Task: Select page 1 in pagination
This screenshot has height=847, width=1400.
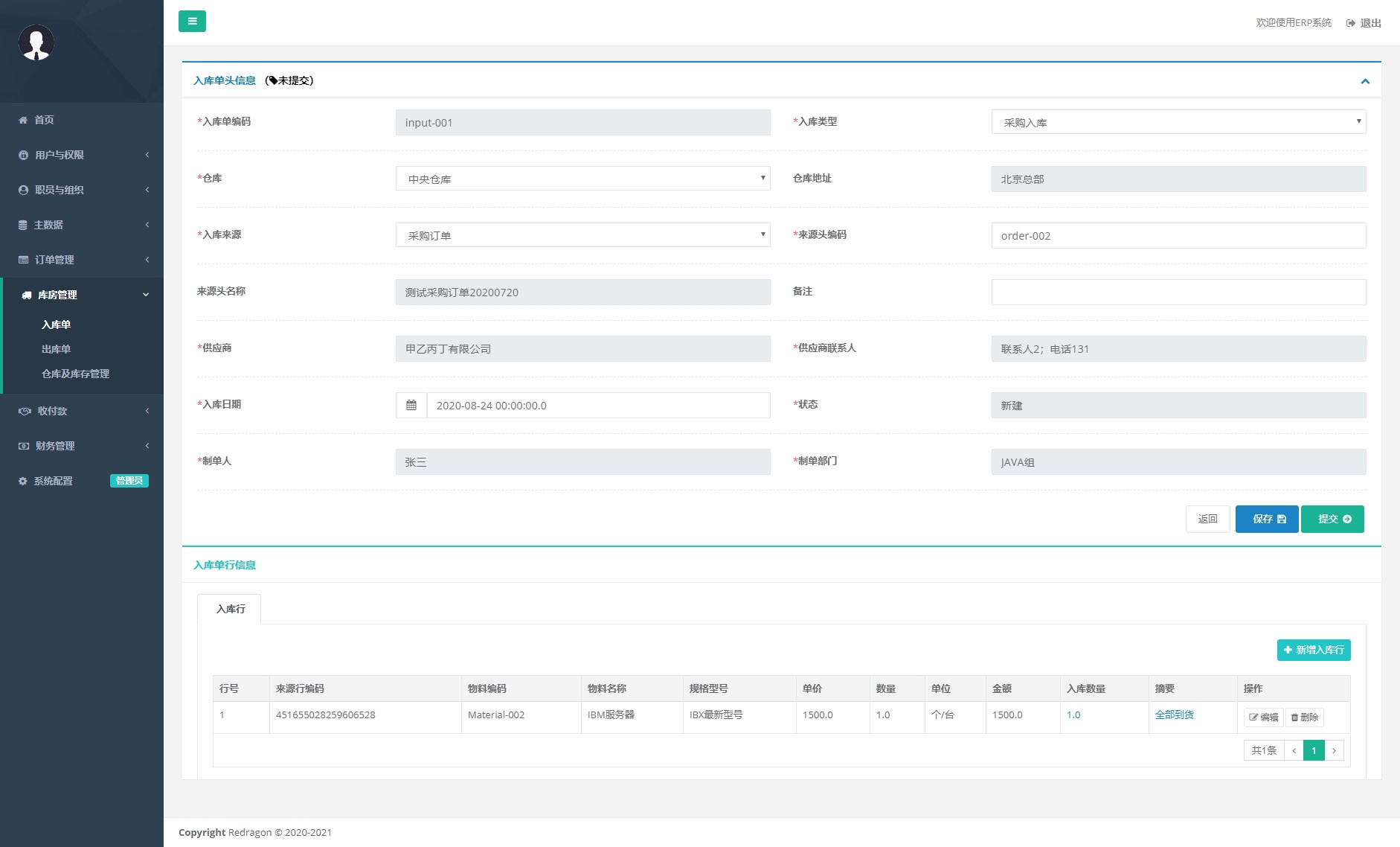Action: point(1314,750)
